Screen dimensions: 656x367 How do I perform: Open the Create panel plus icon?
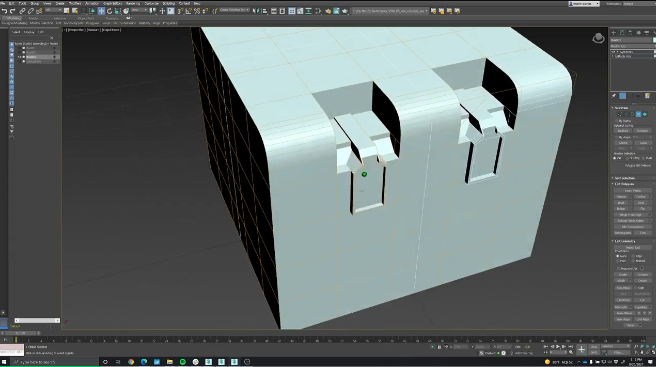[x=614, y=33]
